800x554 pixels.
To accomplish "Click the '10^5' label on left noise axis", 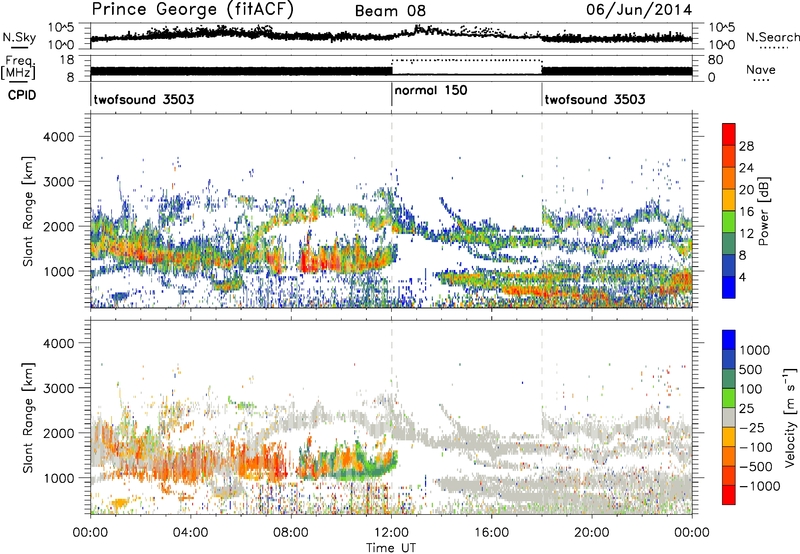I will [x=61, y=28].
